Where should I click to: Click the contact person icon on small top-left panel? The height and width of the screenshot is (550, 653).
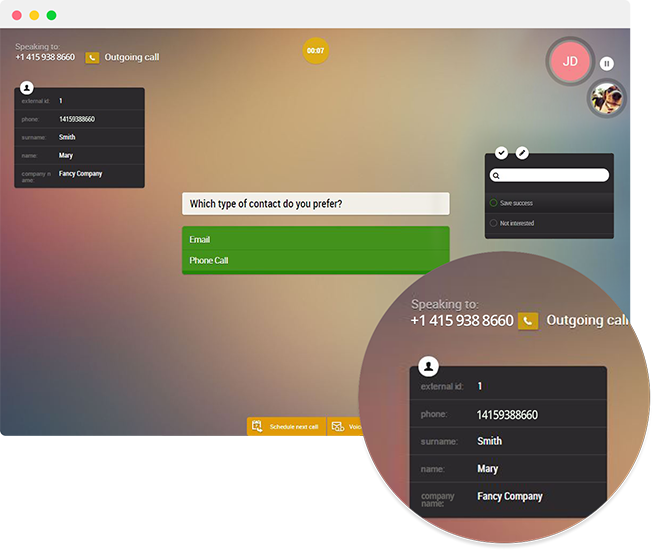point(26,88)
